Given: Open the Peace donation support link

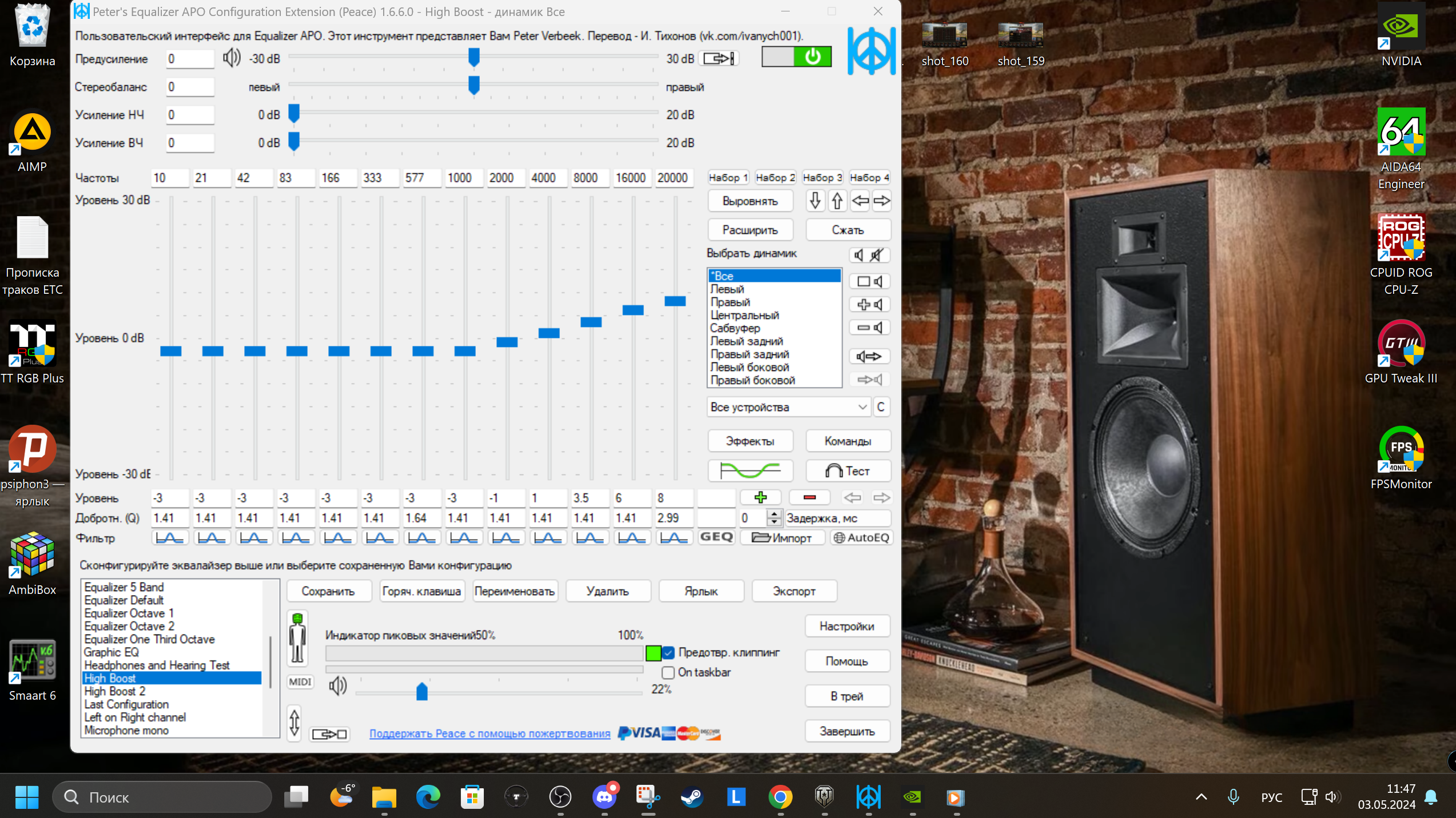Looking at the screenshot, I should click(490, 733).
